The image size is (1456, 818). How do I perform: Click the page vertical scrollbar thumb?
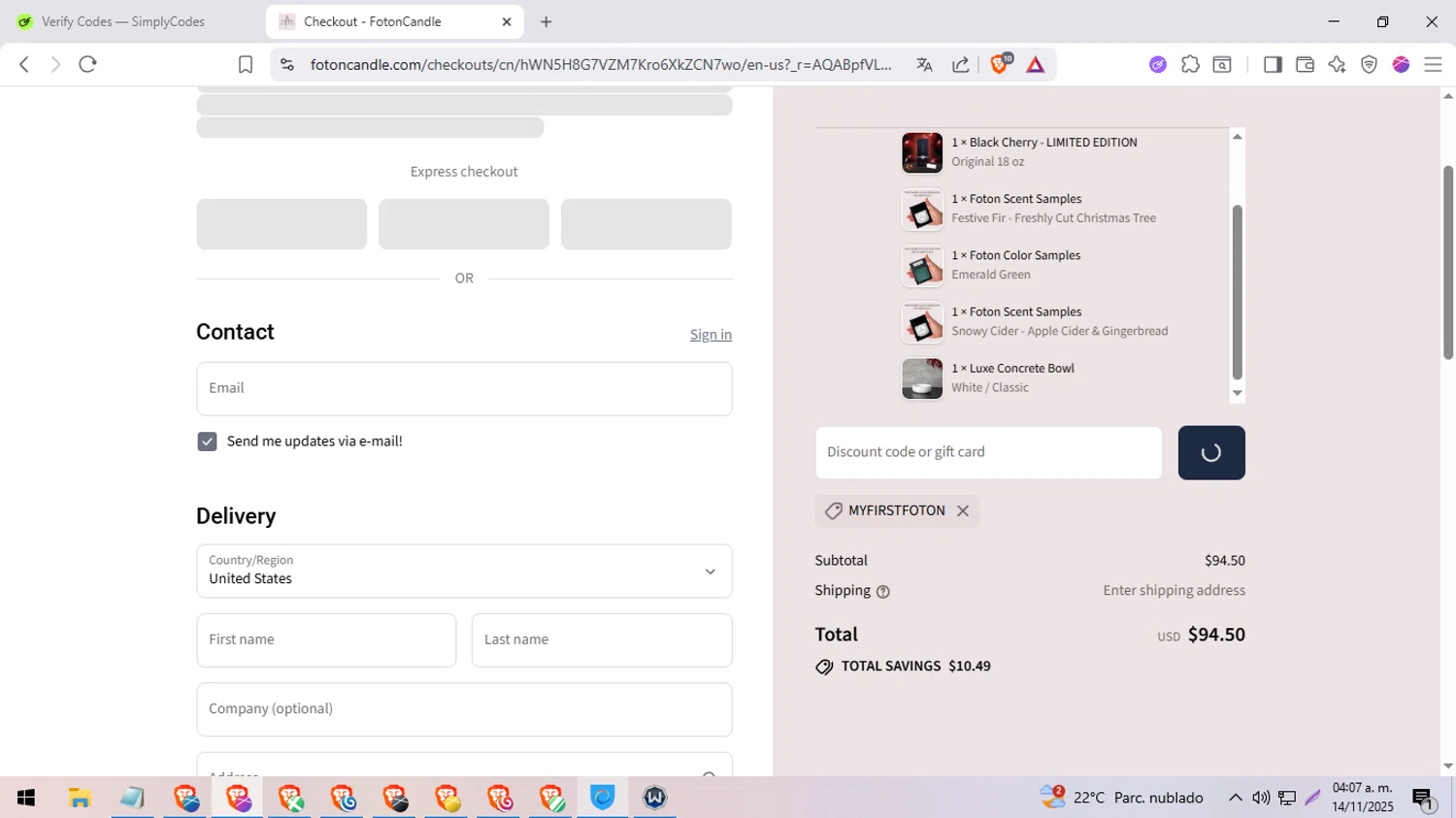pyautogui.click(x=1447, y=262)
